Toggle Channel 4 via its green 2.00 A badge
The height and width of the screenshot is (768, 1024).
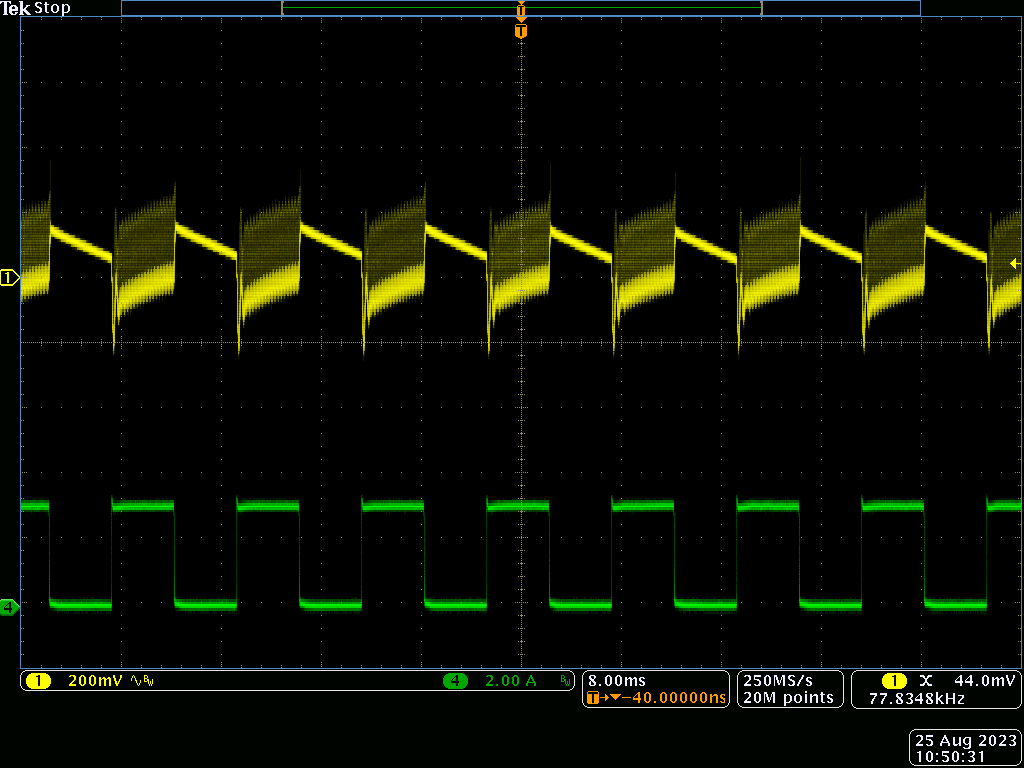[x=456, y=680]
